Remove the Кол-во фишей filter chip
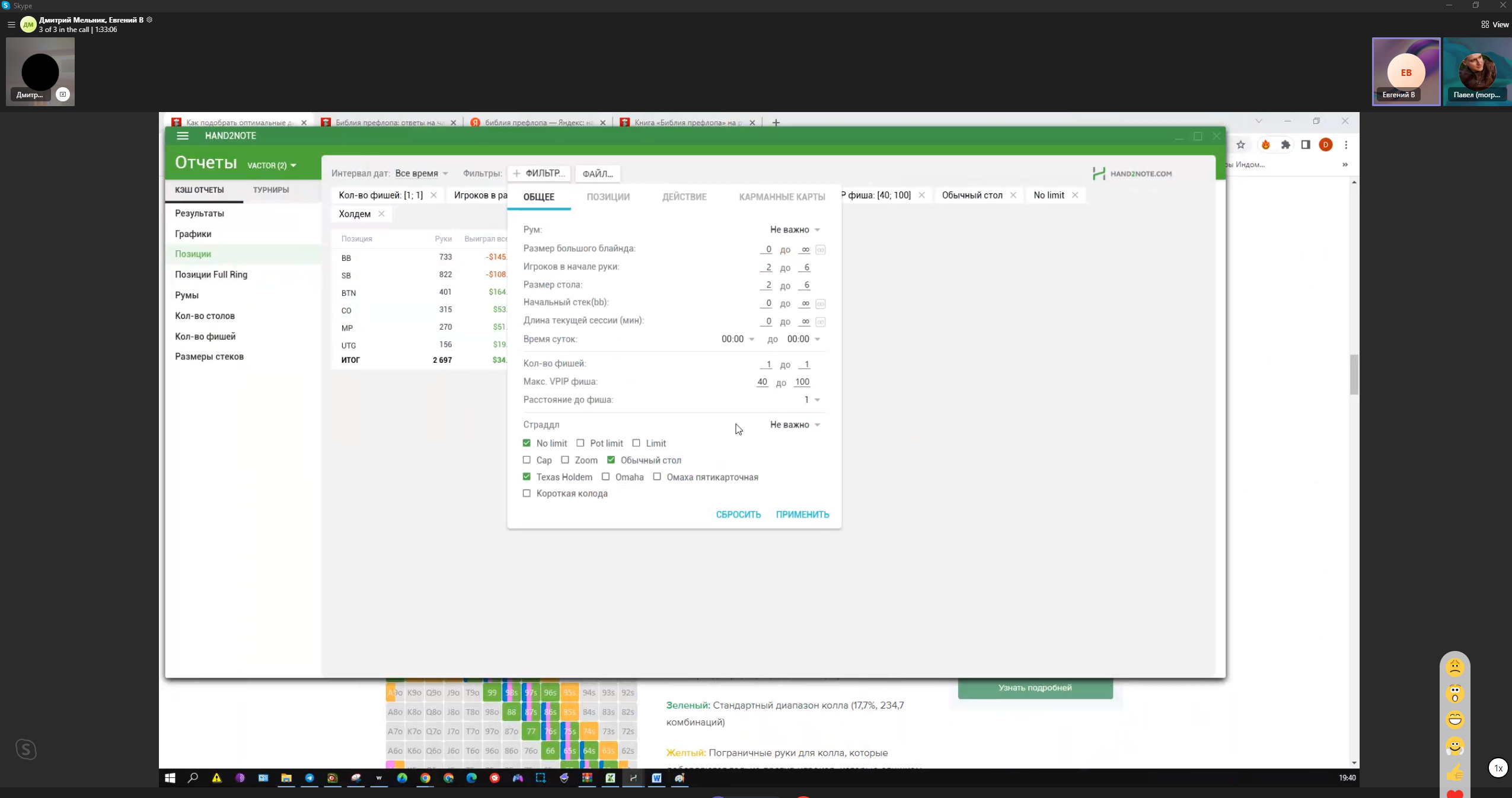The width and height of the screenshot is (1512, 798). click(433, 195)
